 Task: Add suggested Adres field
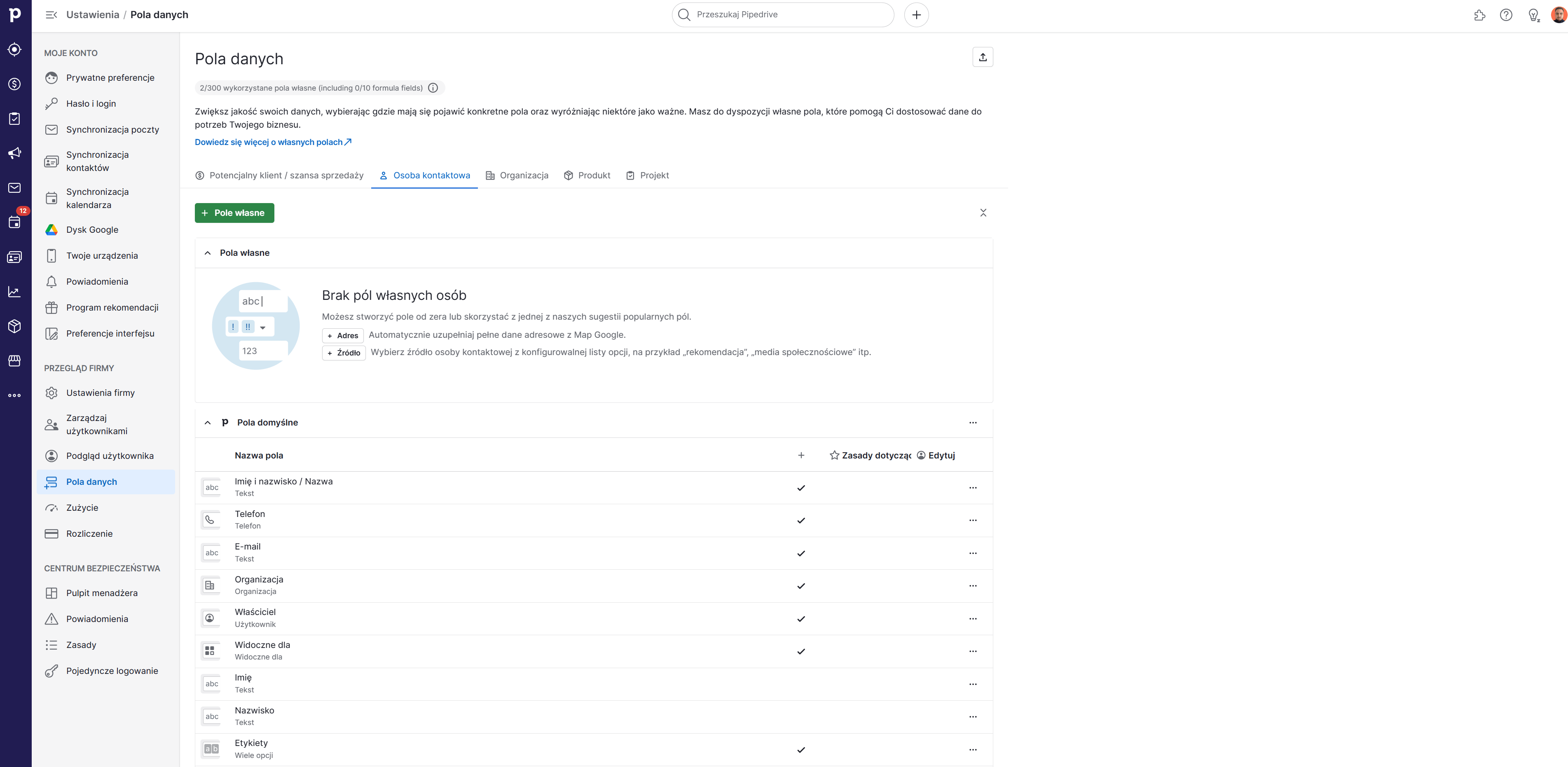click(343, 335)
